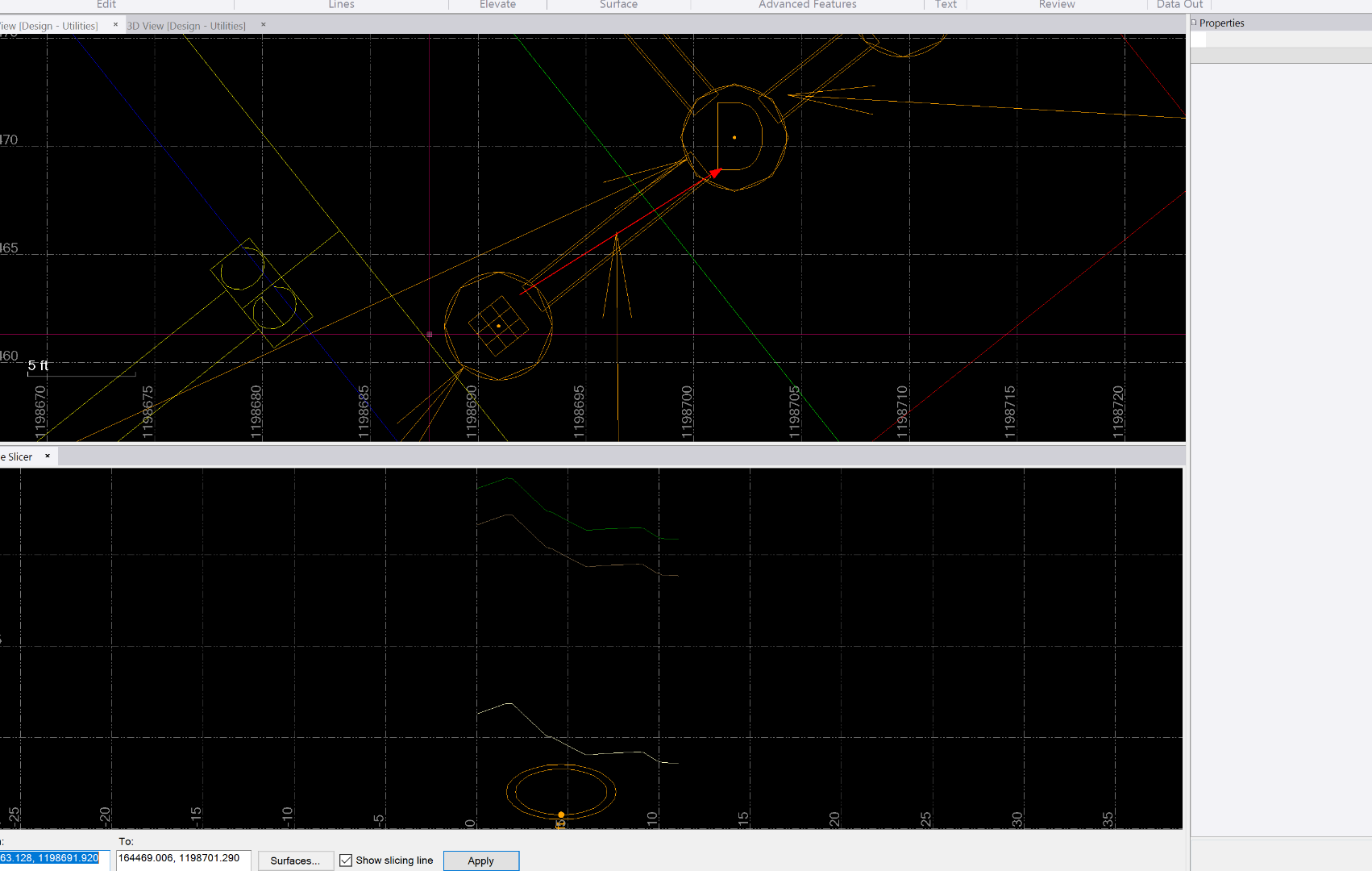Viewport: 1372px width, 871px height.
Task: Activate the Plan View [Design - Utilities] tab
Action: [48, 26]
